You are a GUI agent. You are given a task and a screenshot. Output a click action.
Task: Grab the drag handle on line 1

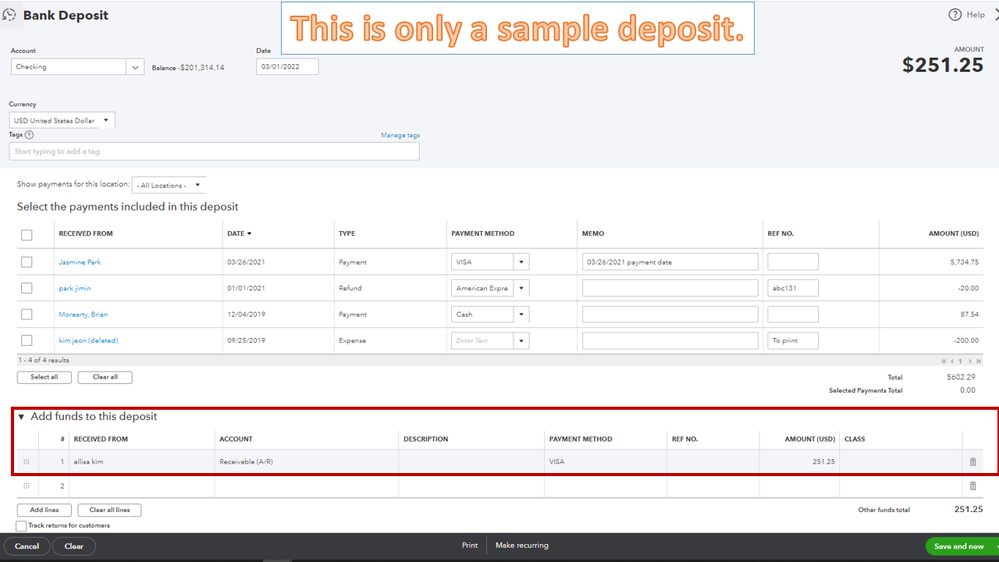point(26,462)
